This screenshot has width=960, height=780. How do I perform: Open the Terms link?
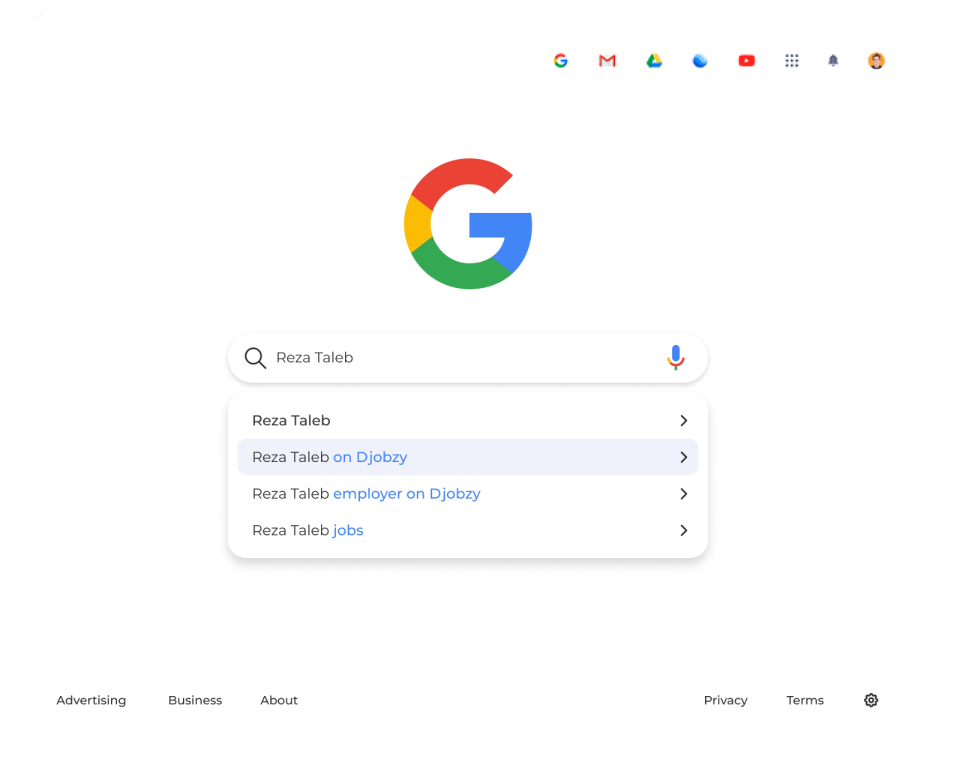805,700
